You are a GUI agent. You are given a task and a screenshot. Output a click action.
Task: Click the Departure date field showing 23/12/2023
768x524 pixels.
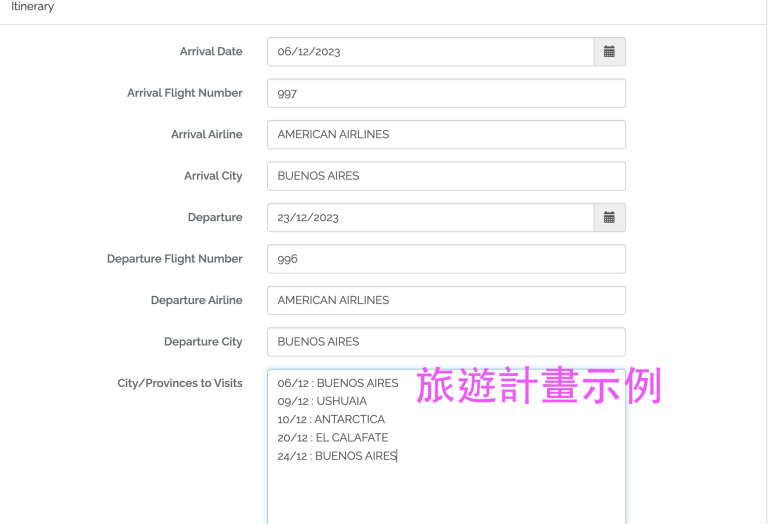431,217
